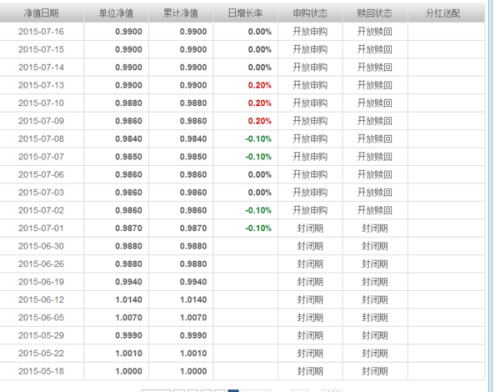Image resolution: width=500 pixels, height=392 pixels.
Task: Click the right-side vertical scrollbar
Action: (490, 196)
